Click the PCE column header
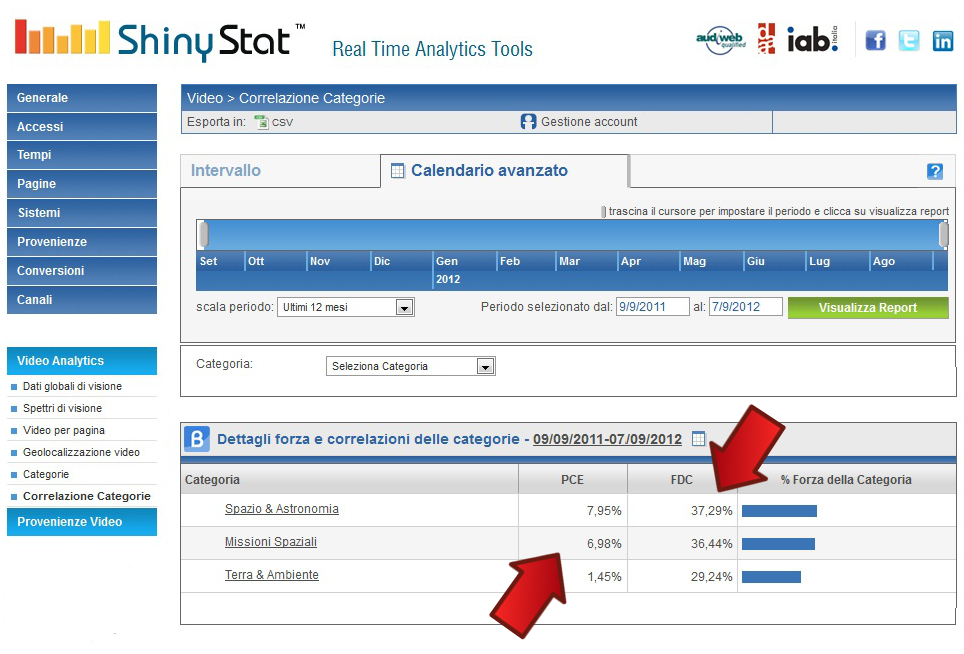964x654 pixels. coord(572,480)
